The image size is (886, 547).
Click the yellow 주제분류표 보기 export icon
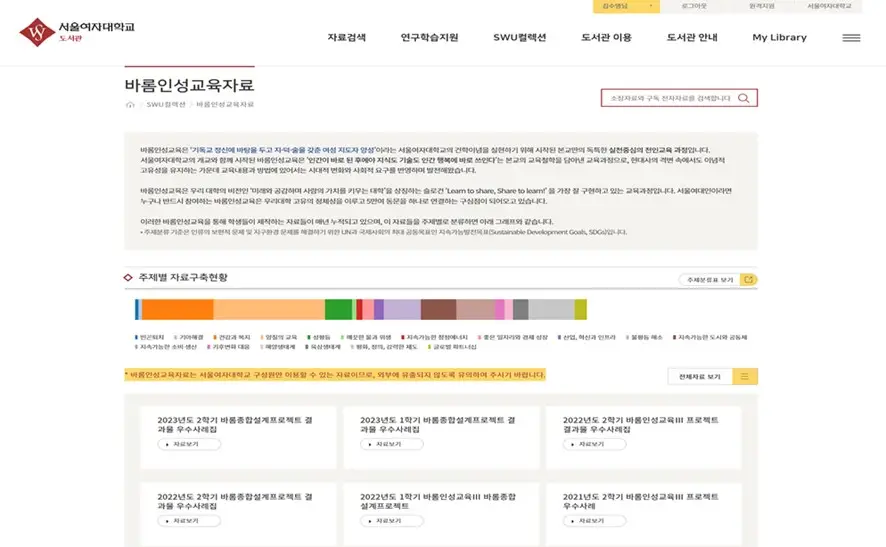click(748, 280)
